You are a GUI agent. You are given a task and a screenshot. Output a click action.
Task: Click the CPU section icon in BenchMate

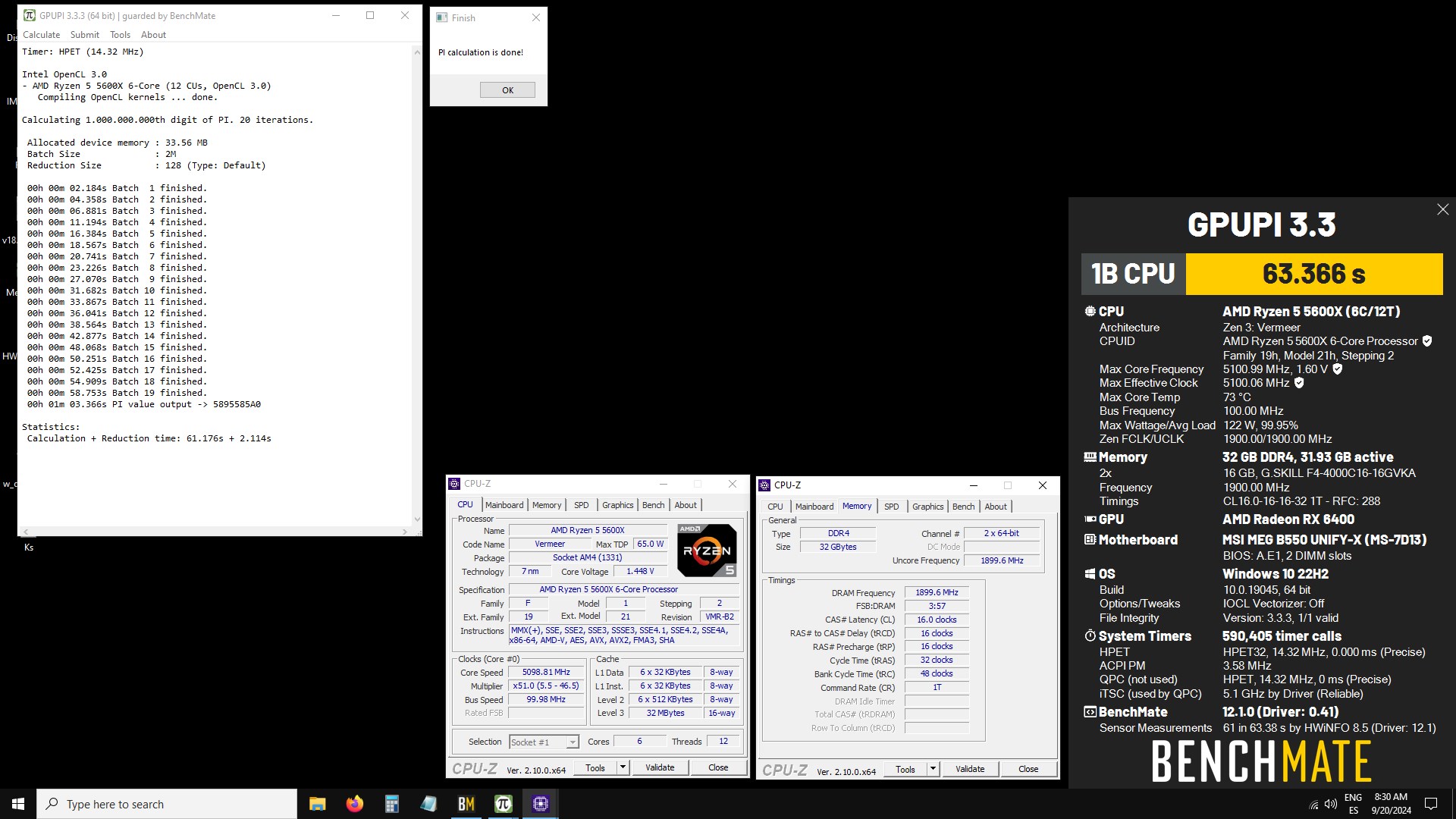(1090, 312)
